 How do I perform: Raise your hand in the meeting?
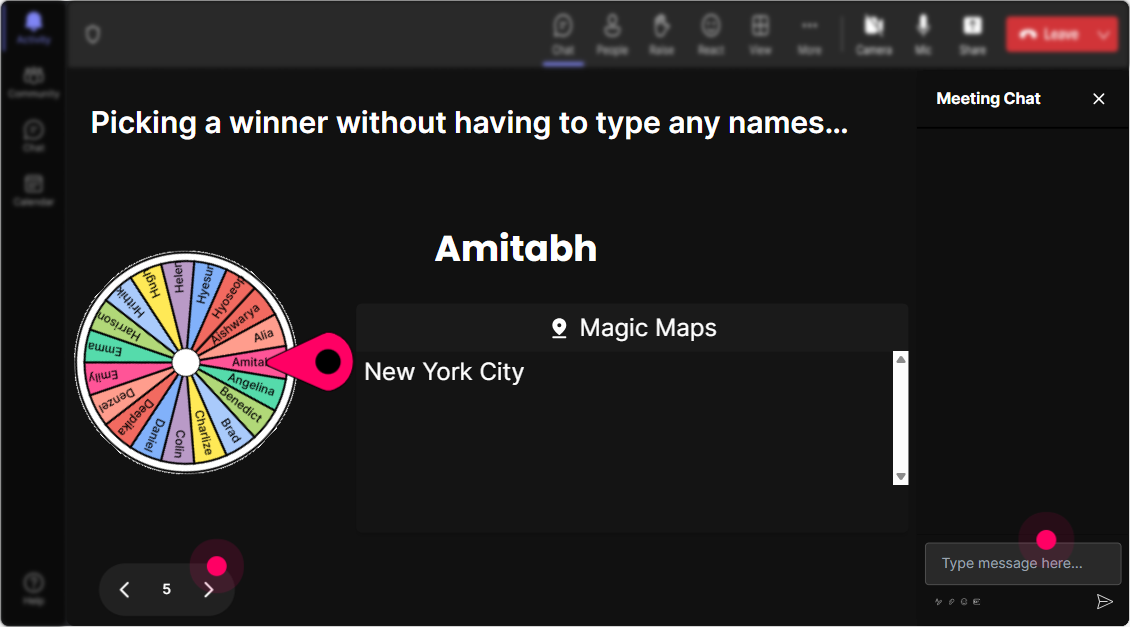tap(662, 34)
